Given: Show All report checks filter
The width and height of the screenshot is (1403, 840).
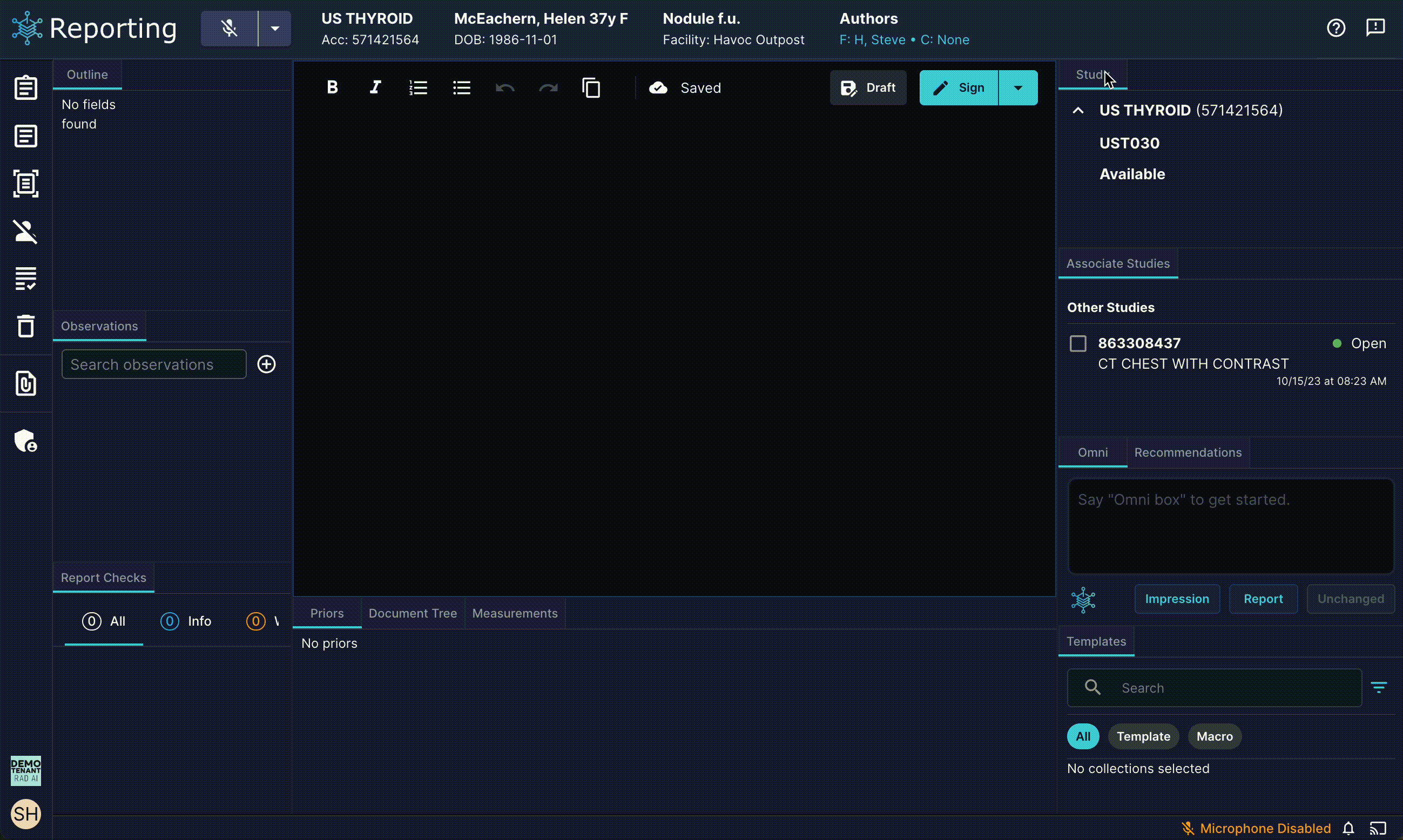Looking at the screenshot, I should coord(104,621).
